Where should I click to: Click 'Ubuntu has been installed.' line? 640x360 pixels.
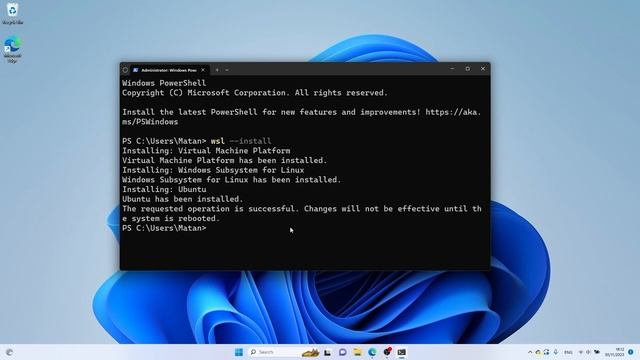(182, 199)
